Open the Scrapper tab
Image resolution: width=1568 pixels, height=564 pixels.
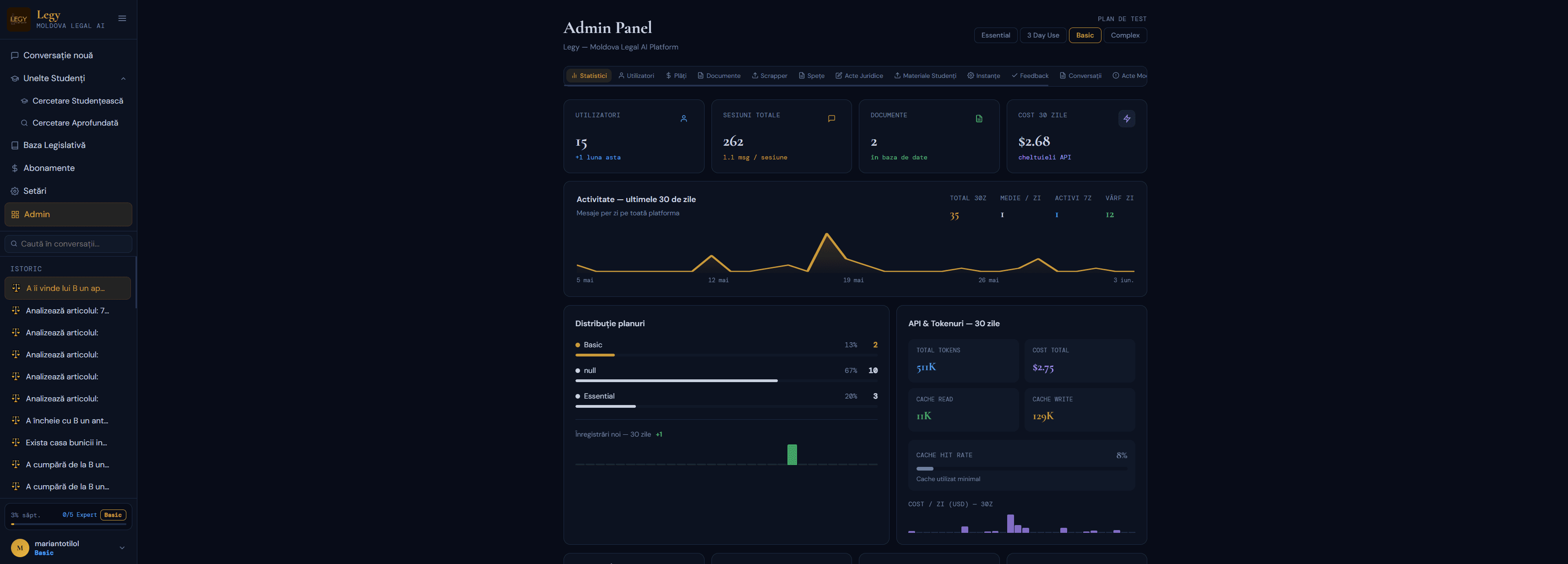tap(770, 76)
